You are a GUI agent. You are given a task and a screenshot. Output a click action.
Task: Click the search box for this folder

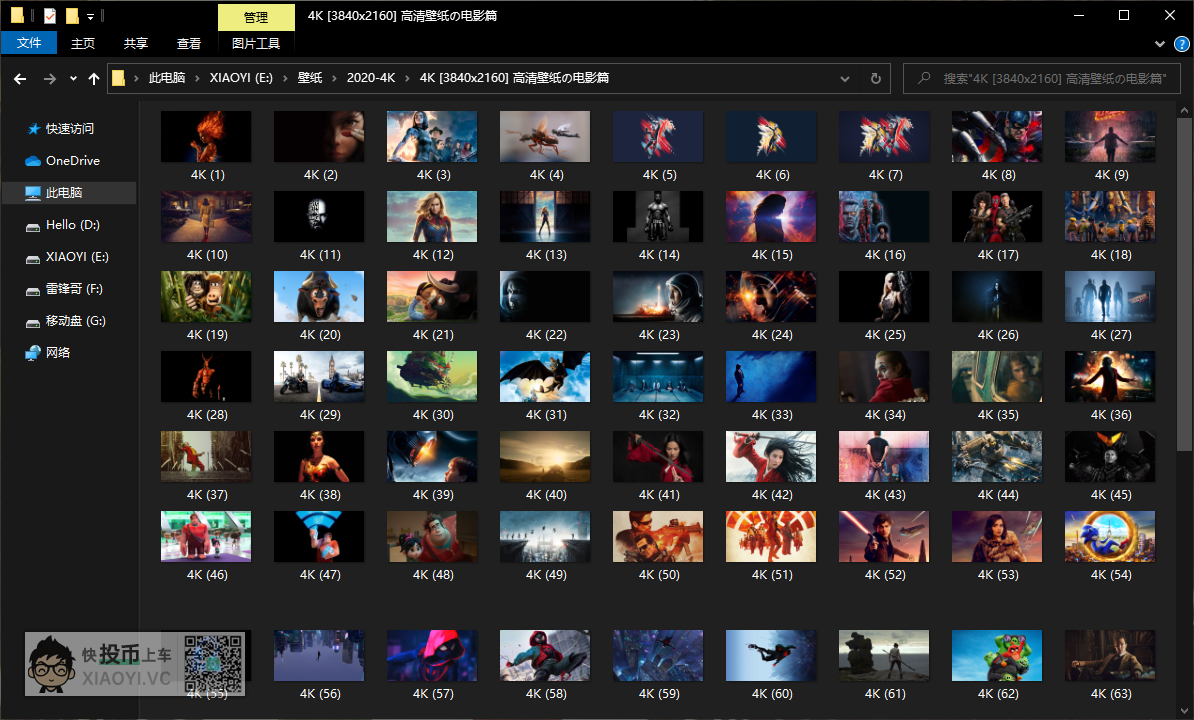1042,78
